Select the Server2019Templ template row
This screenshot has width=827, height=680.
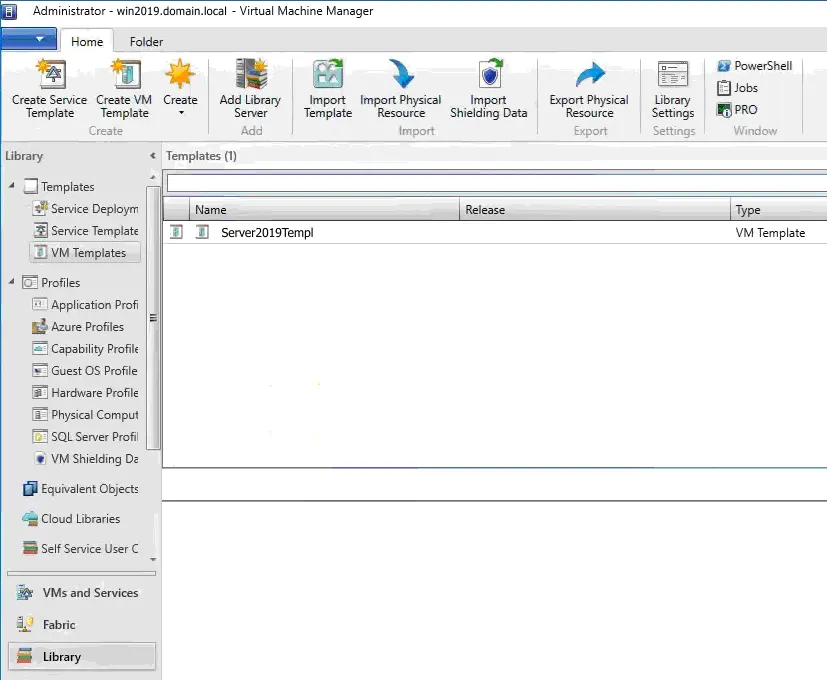click(x=495, y=232)
